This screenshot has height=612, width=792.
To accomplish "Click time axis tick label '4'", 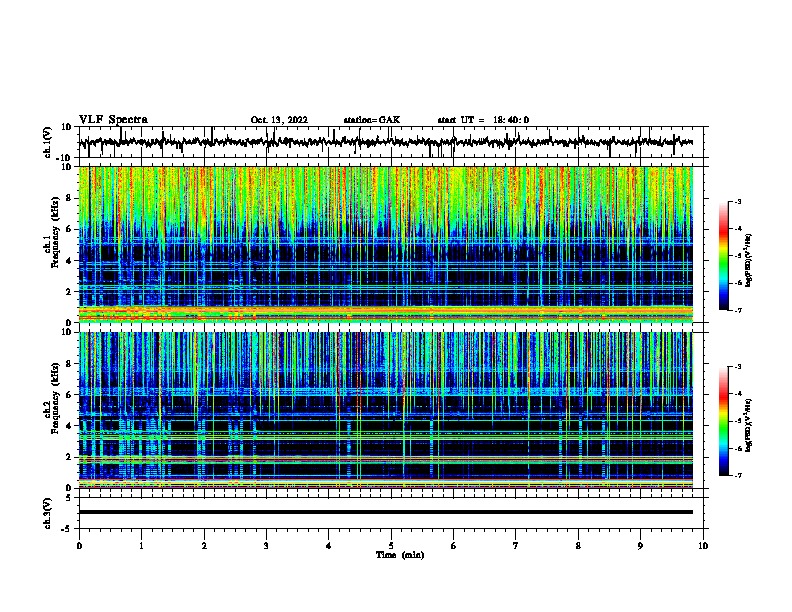I will pyautogui.click(x=328, y=545).
